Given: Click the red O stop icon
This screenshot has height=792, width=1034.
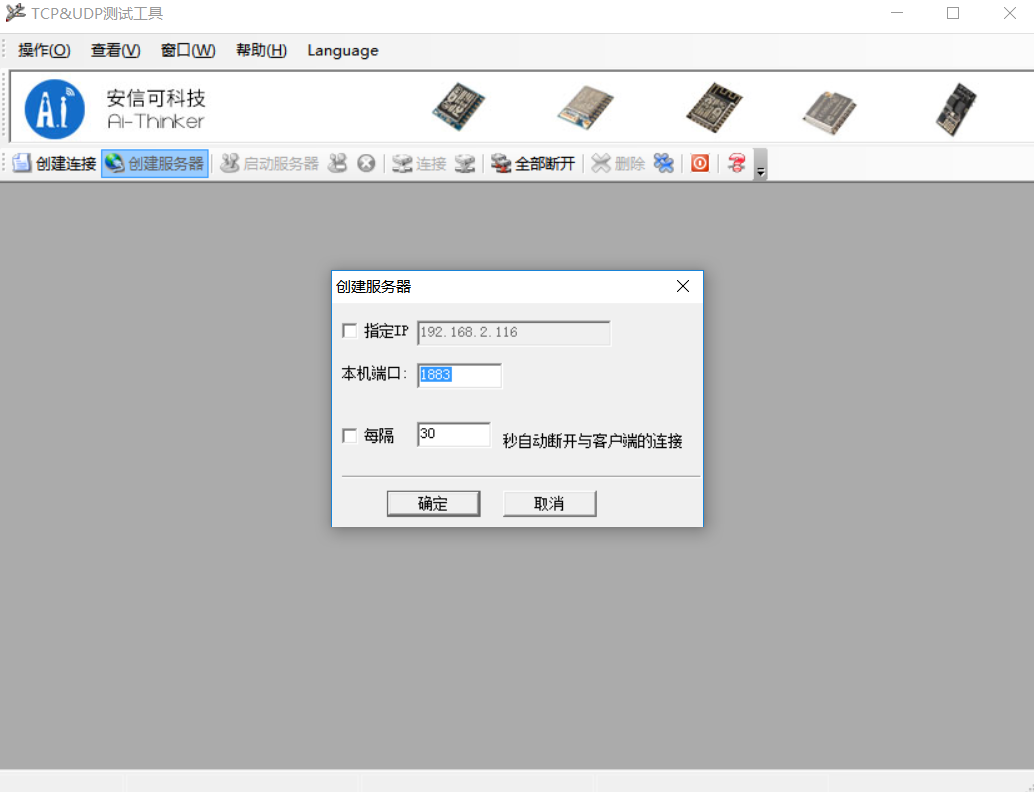Looking at the screenshot, I should (699, 163).
